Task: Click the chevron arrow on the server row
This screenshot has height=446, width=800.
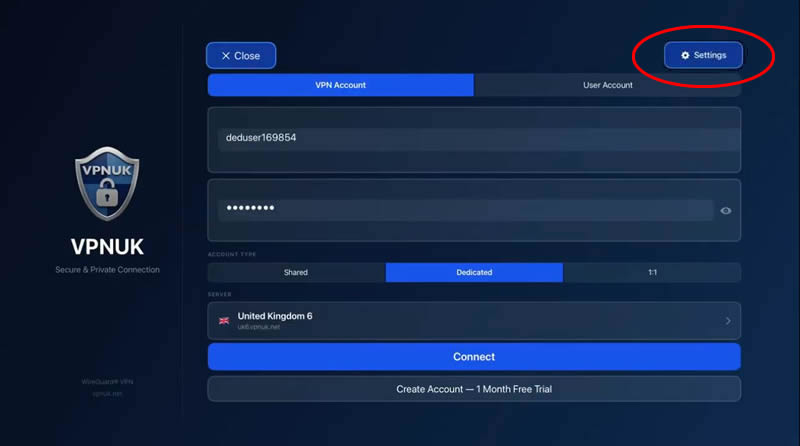Action: [x=728, y=321]
